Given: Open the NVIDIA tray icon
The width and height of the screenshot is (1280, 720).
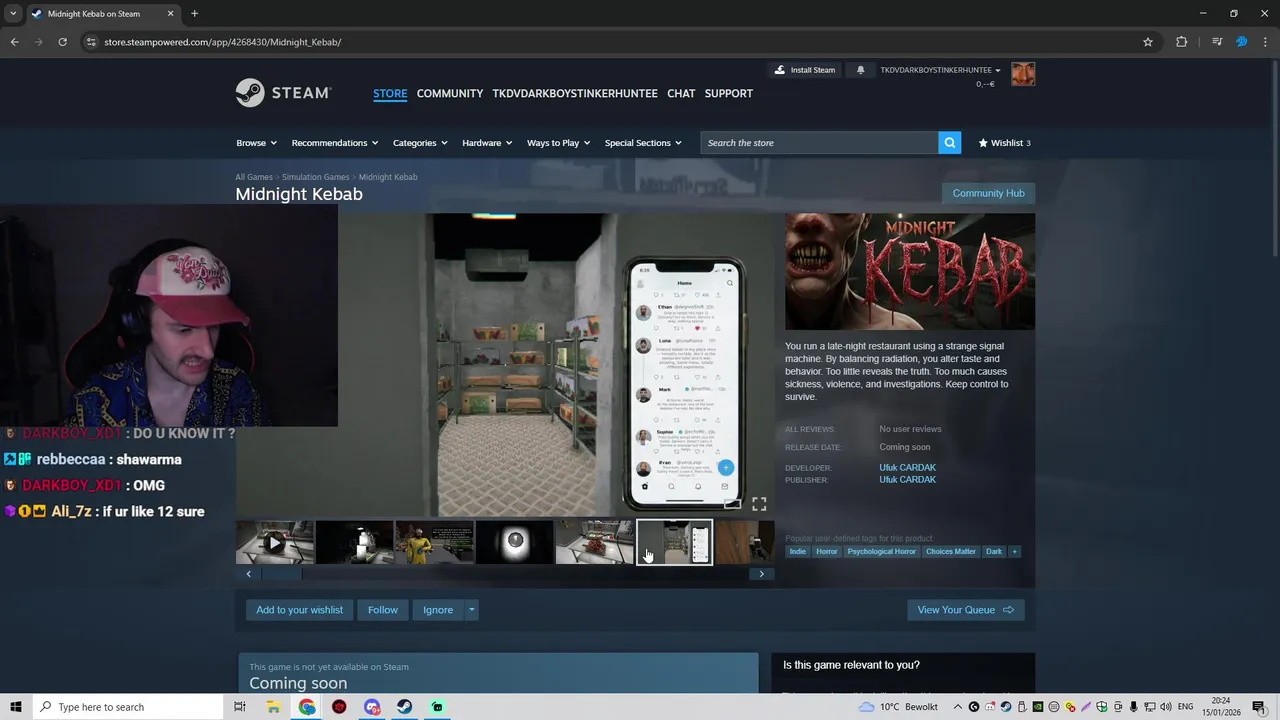Looking at the screenshot, I should click(1038, 707).
